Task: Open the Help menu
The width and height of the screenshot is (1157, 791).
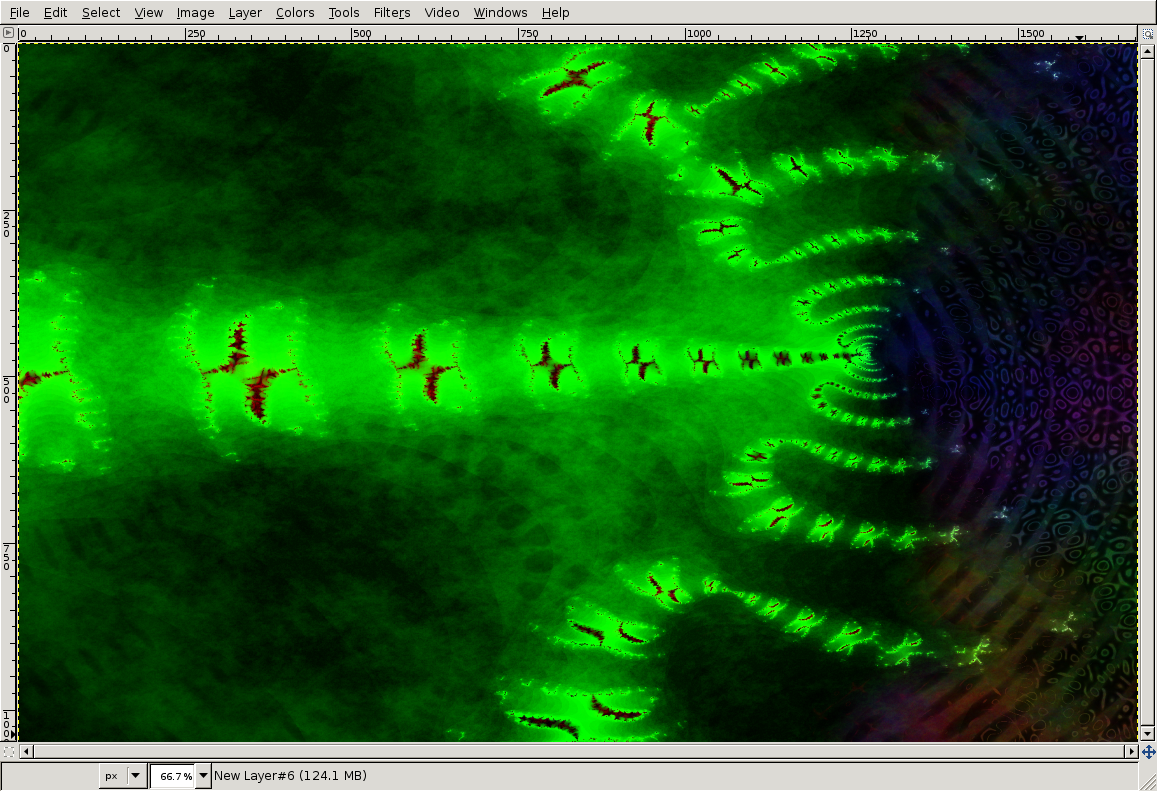Action: pos(556,13)
